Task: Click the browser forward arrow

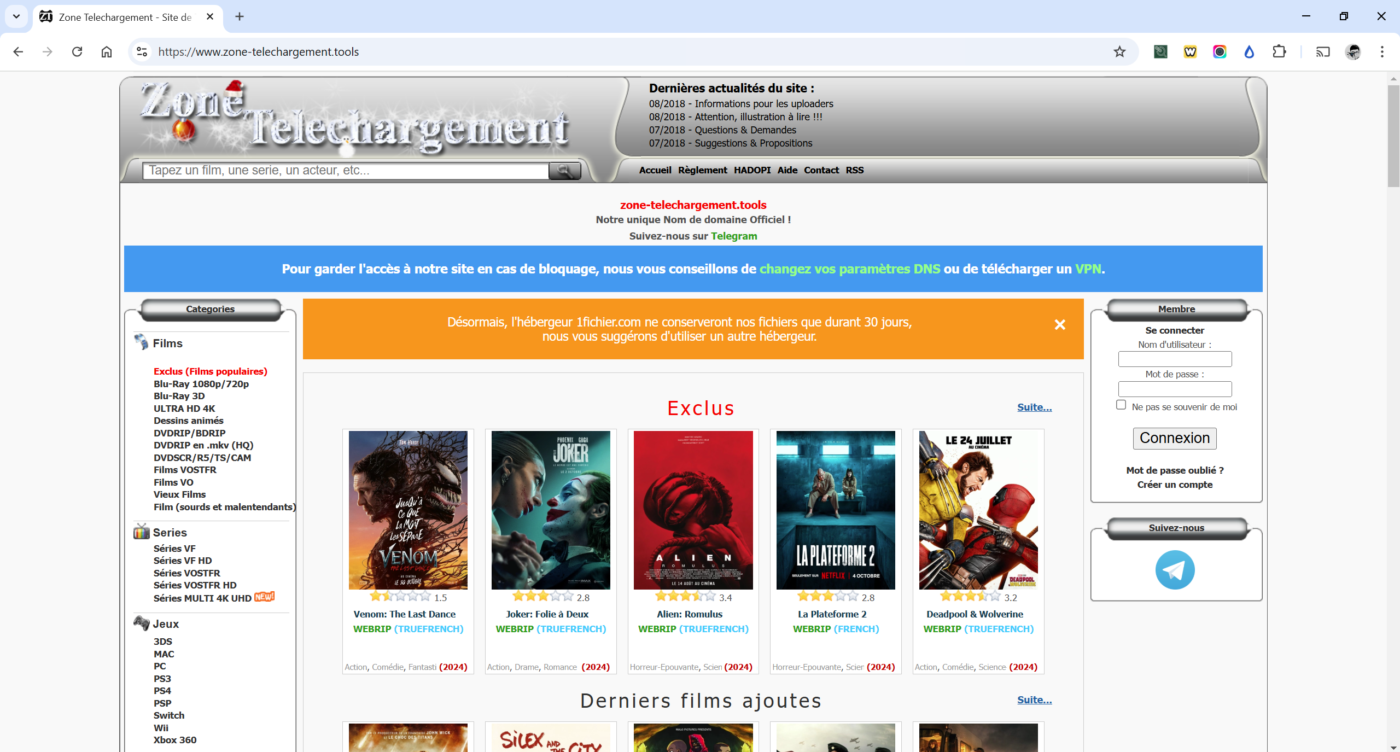Action: pos(47,52)
